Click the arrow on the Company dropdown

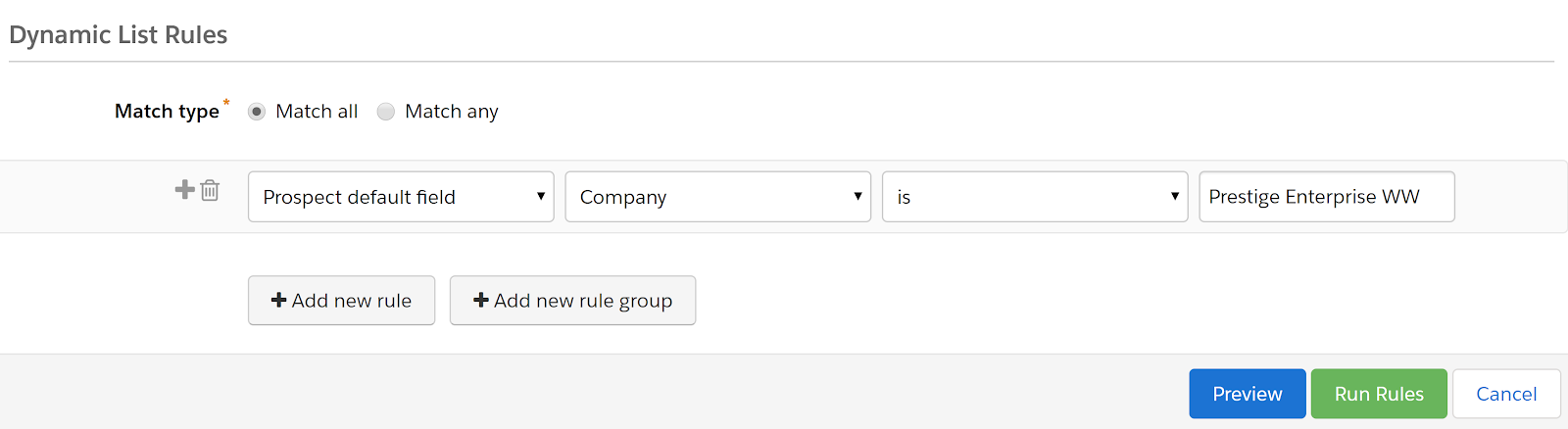click(x=857, y=196)
